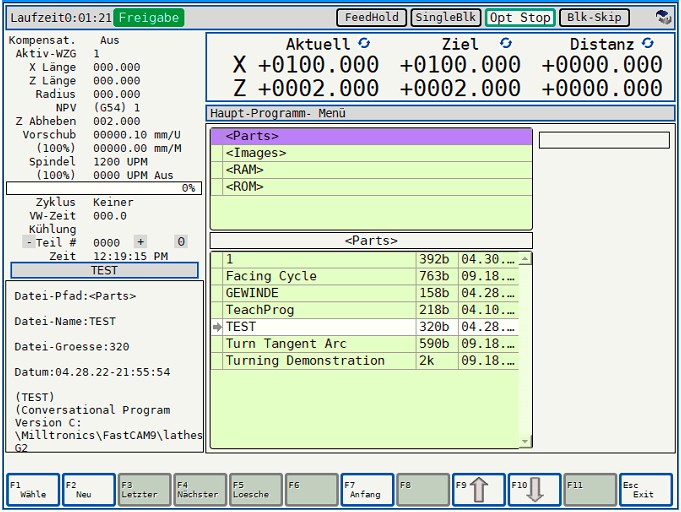Click the Aktuell X +0100.000 readout
The image size is (681, 512).
318,65
